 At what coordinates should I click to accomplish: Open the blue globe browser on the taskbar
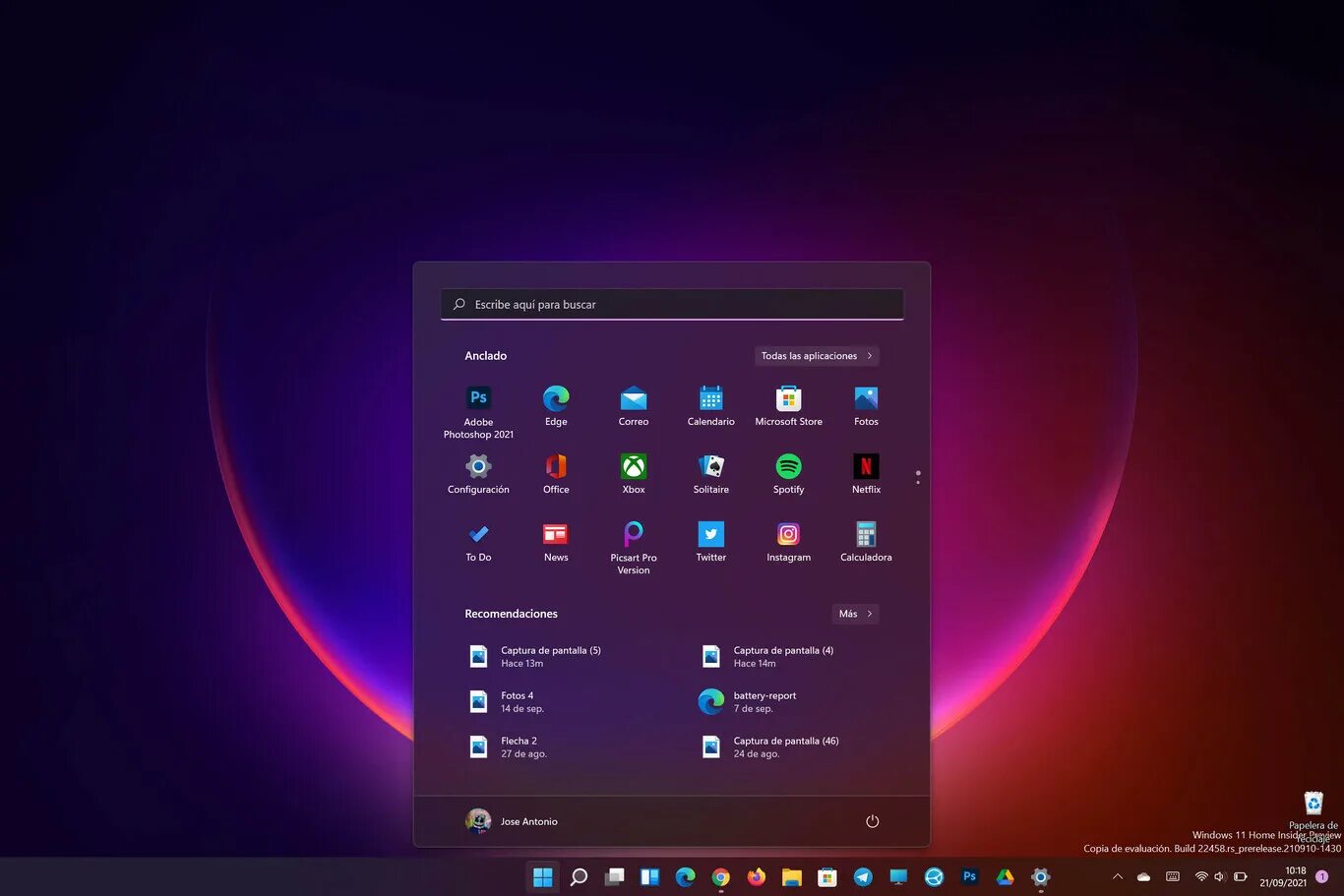[x=934, y=876]
